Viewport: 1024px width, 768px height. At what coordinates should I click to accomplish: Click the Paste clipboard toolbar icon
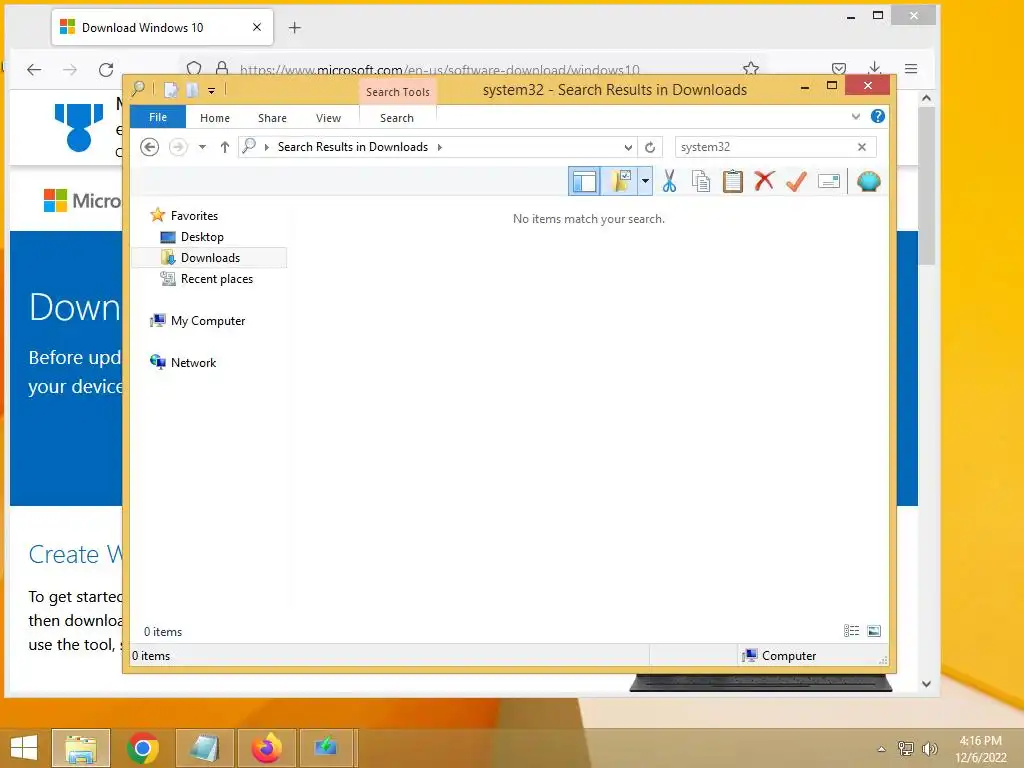733,181
